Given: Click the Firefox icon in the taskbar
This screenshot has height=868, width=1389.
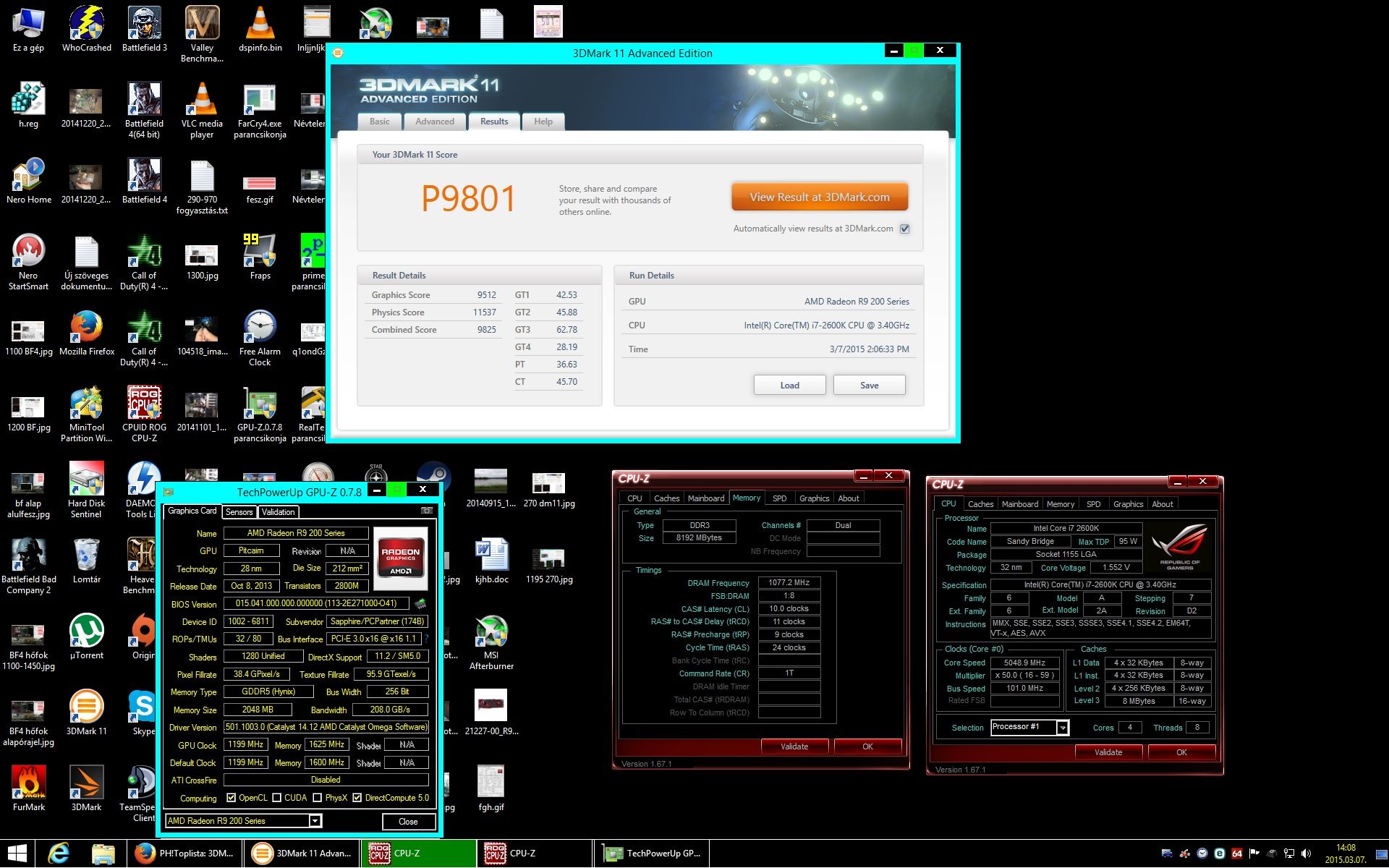Looking at the screenshot, I should tap(145, 854).
